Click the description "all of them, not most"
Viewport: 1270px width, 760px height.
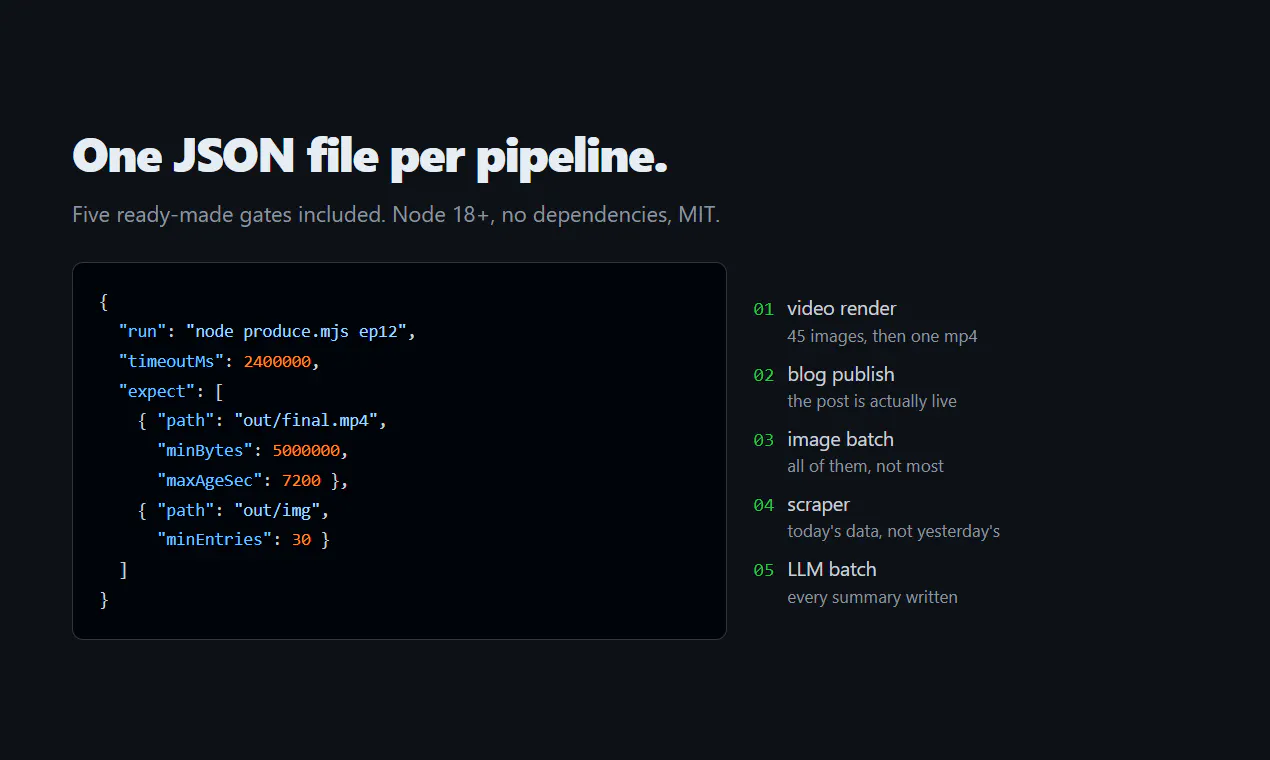[865, 466]
